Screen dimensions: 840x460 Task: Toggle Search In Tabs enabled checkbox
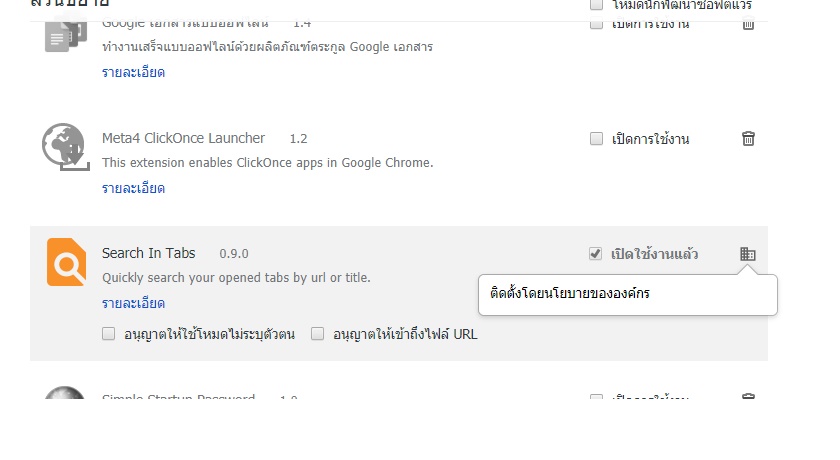coord(595,254)
